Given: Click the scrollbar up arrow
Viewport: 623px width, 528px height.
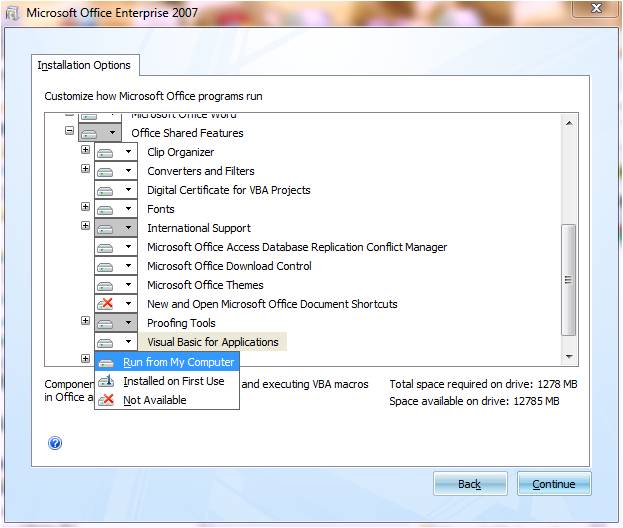Looking at the screenshot, I should 569,123.
